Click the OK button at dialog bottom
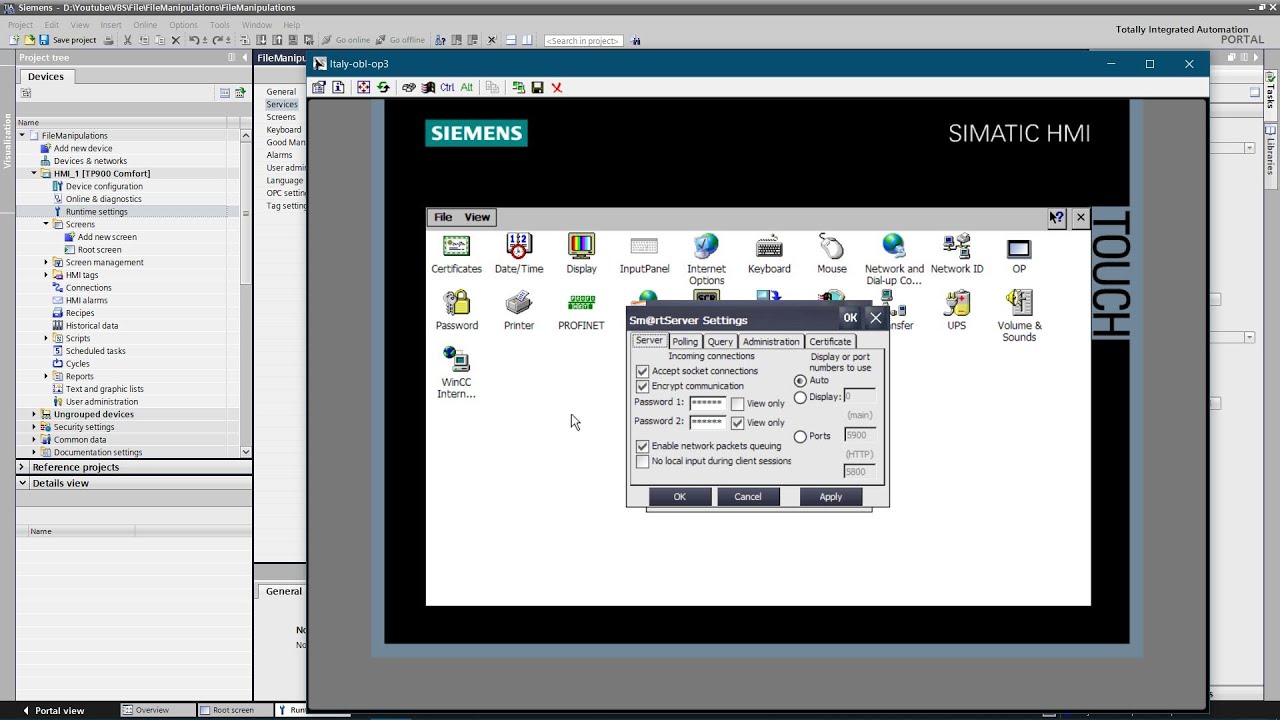1280x720 pixels. pyautogui.click(x=680, y=497)
